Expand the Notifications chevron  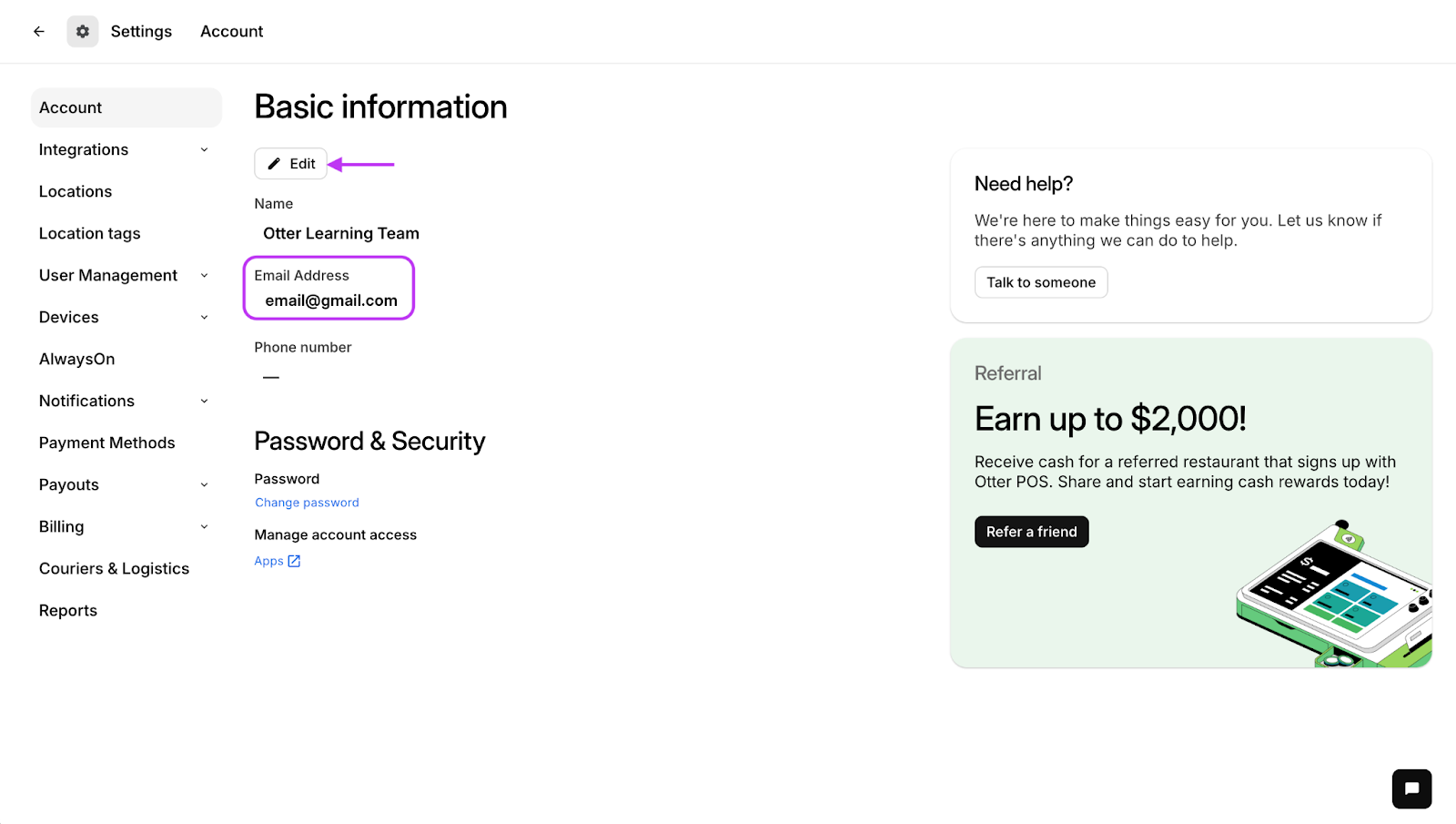tap(204, 401)
